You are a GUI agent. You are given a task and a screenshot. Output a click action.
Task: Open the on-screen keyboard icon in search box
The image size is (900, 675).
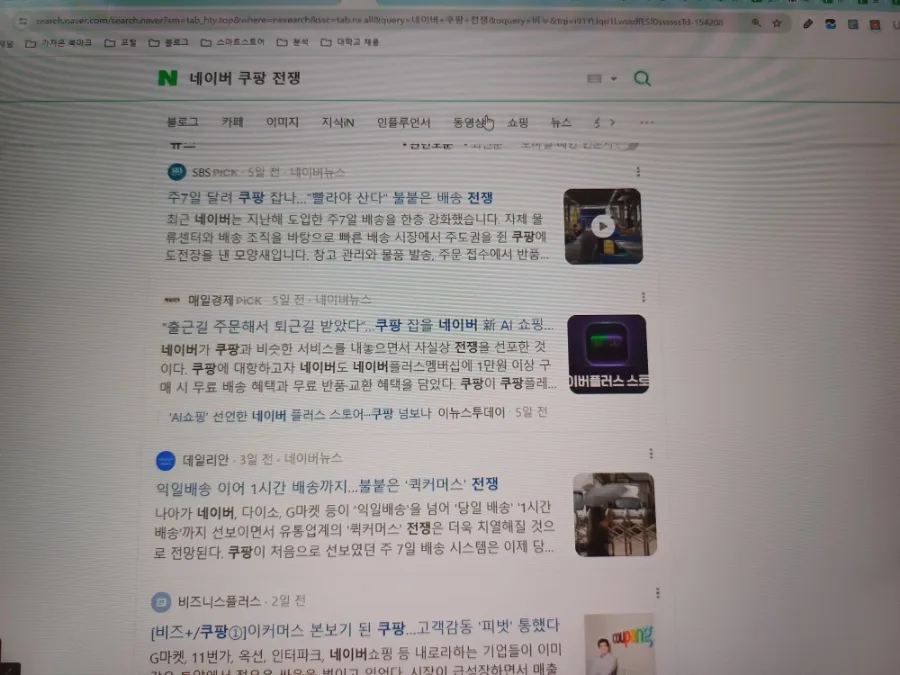pyautogui.click(x=594, y=78)
